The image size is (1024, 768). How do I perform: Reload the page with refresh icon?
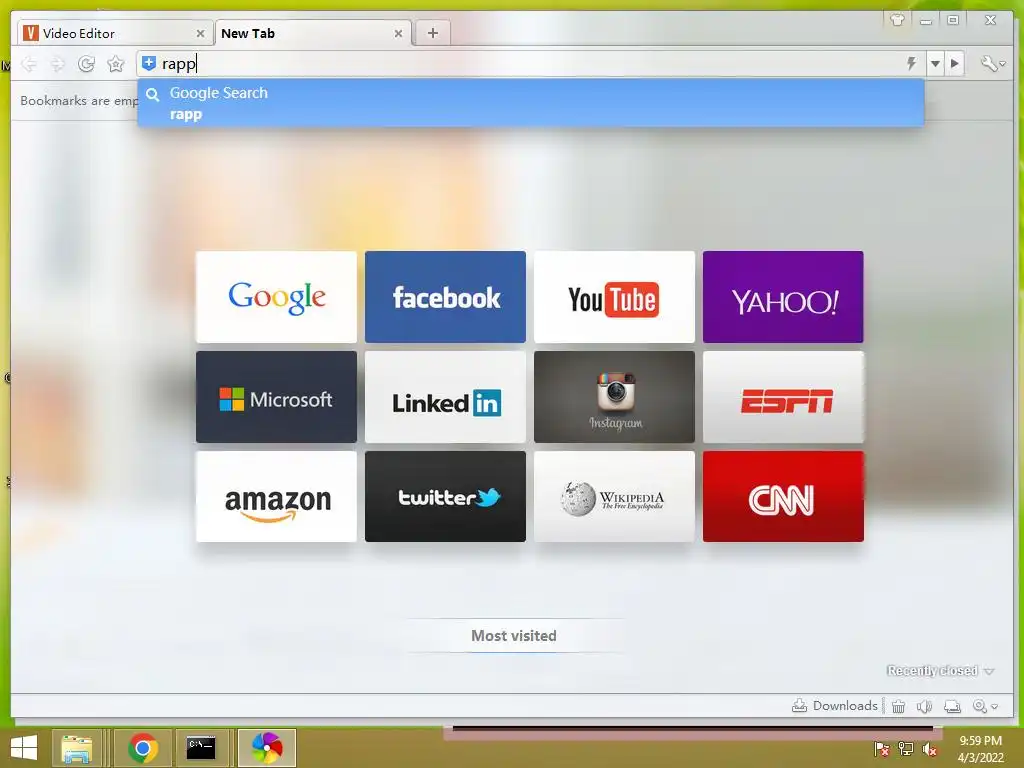coord(86,63)
